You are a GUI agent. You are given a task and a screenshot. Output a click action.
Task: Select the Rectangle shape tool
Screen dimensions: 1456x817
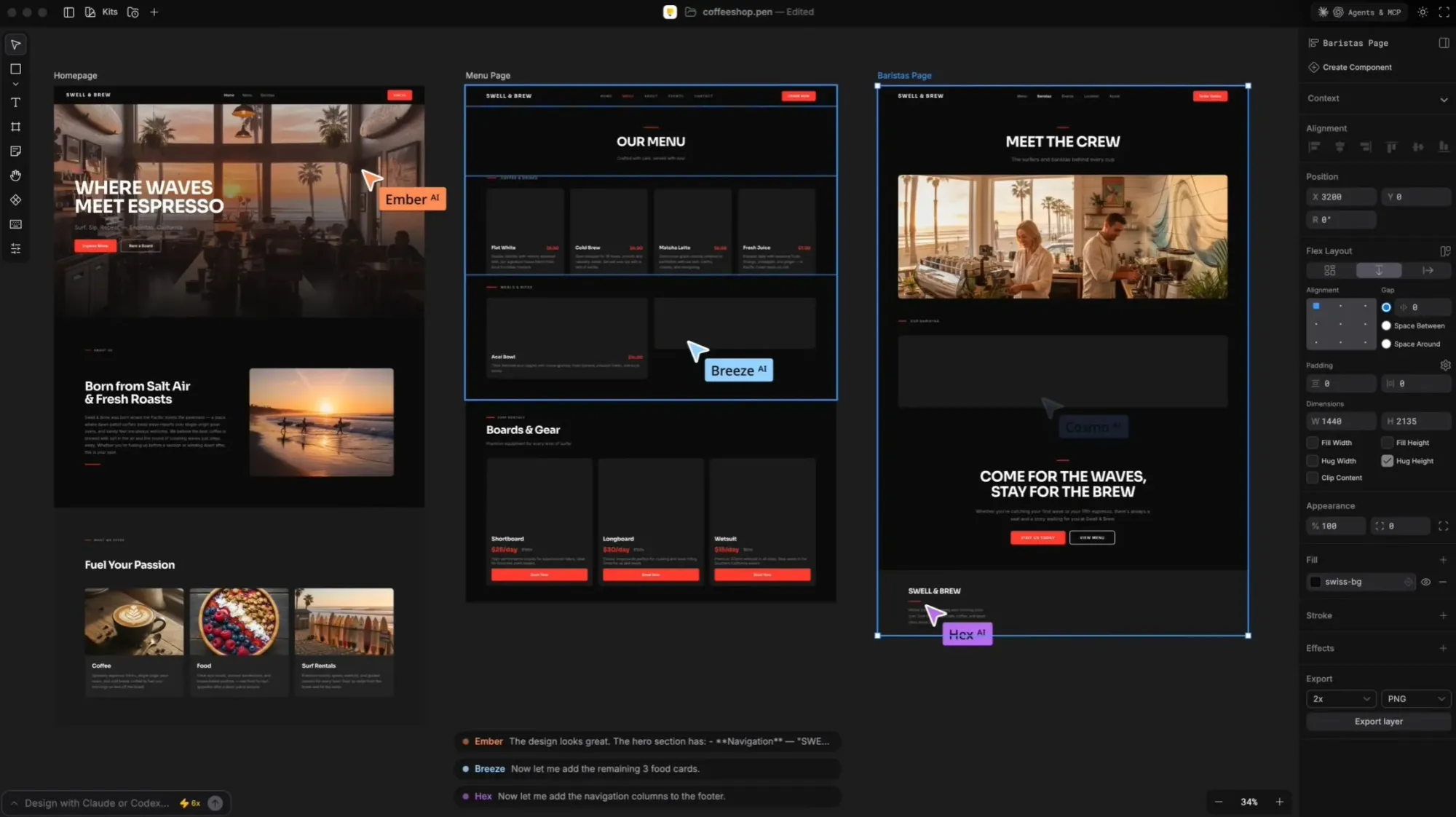15,69
